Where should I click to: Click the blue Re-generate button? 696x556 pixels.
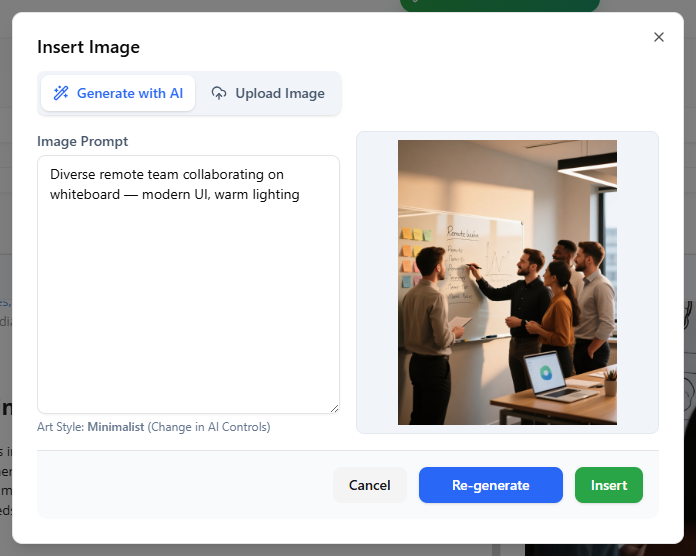(490, 485)
